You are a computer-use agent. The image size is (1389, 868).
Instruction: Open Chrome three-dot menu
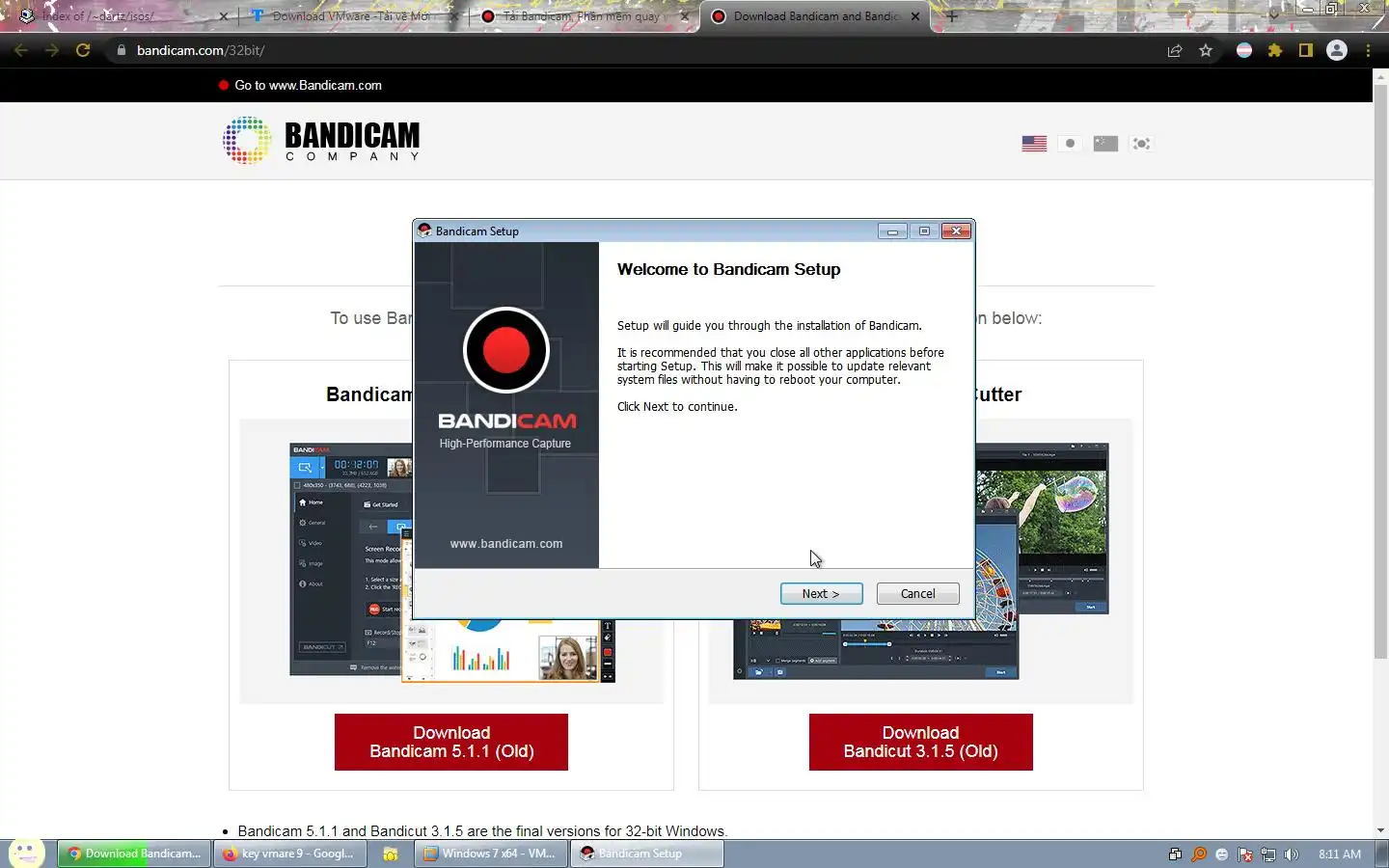pyautogui.click(x=1368, y=50)
